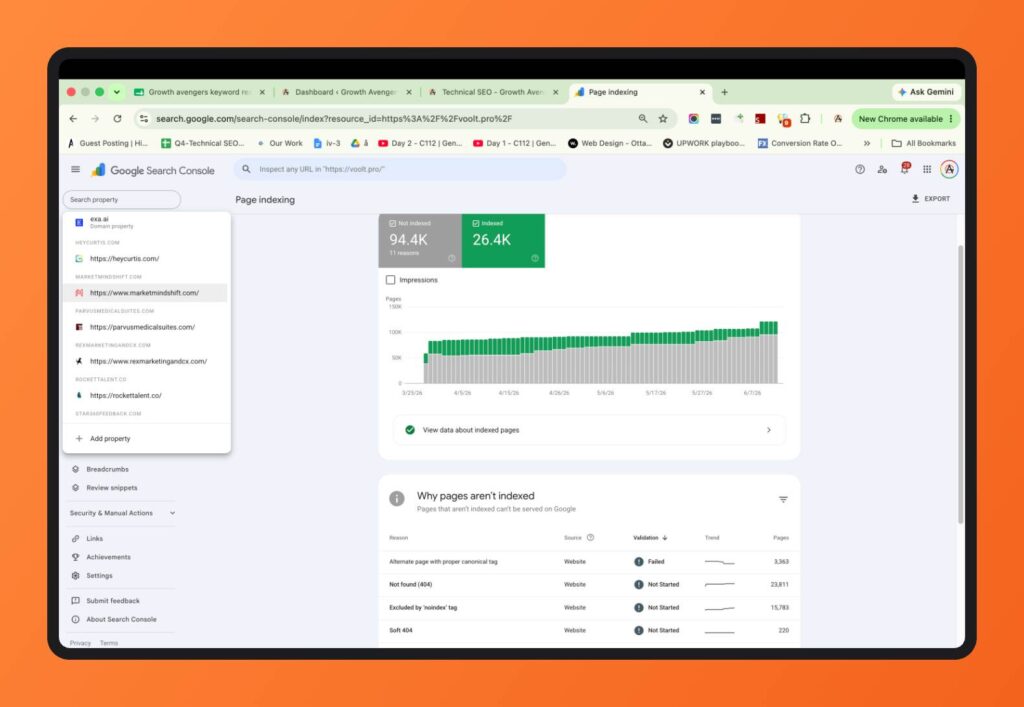Open the Search Console hamburger menu
The width and height of the screenshot is (1024, 707).
tap(76, 170)
